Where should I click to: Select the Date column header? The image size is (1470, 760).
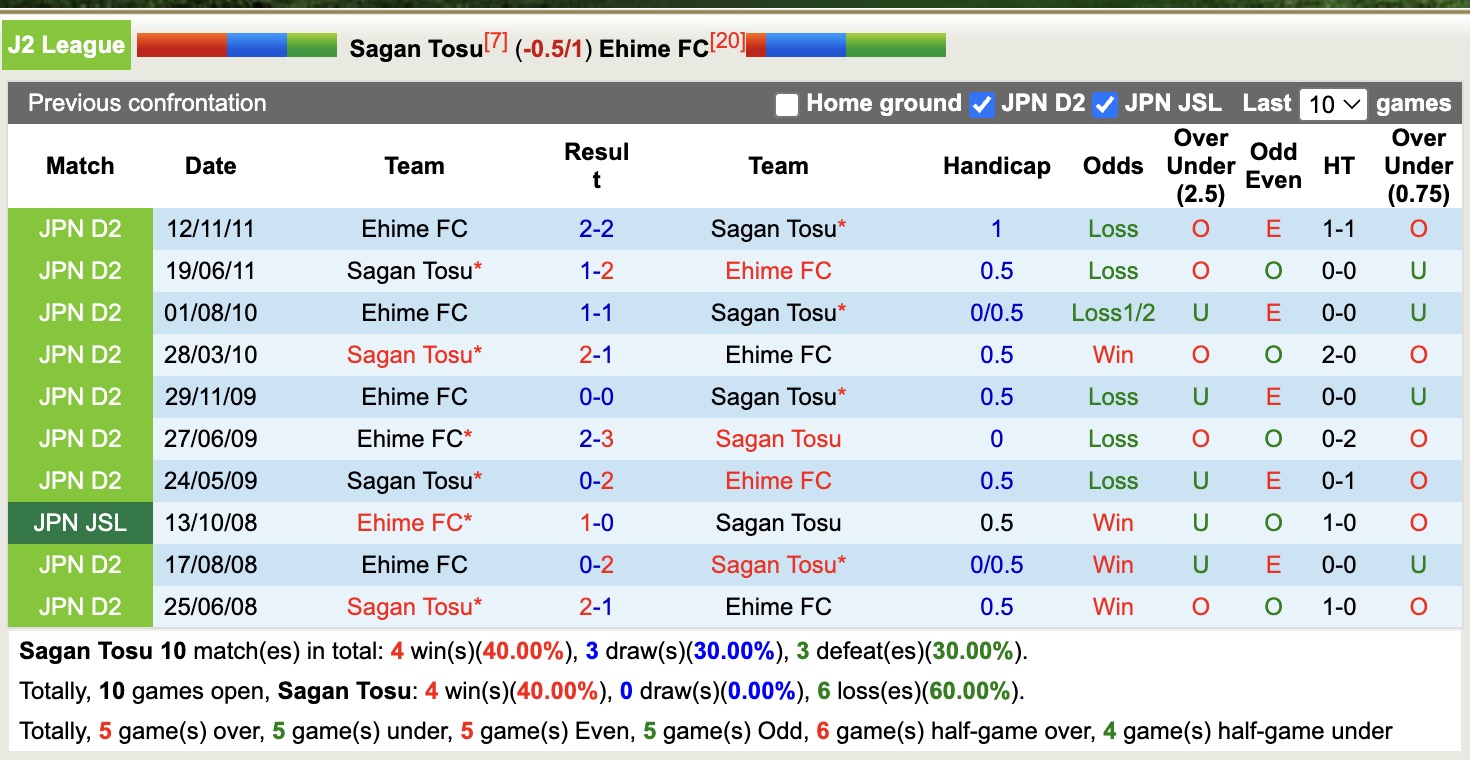coord(210,166)
